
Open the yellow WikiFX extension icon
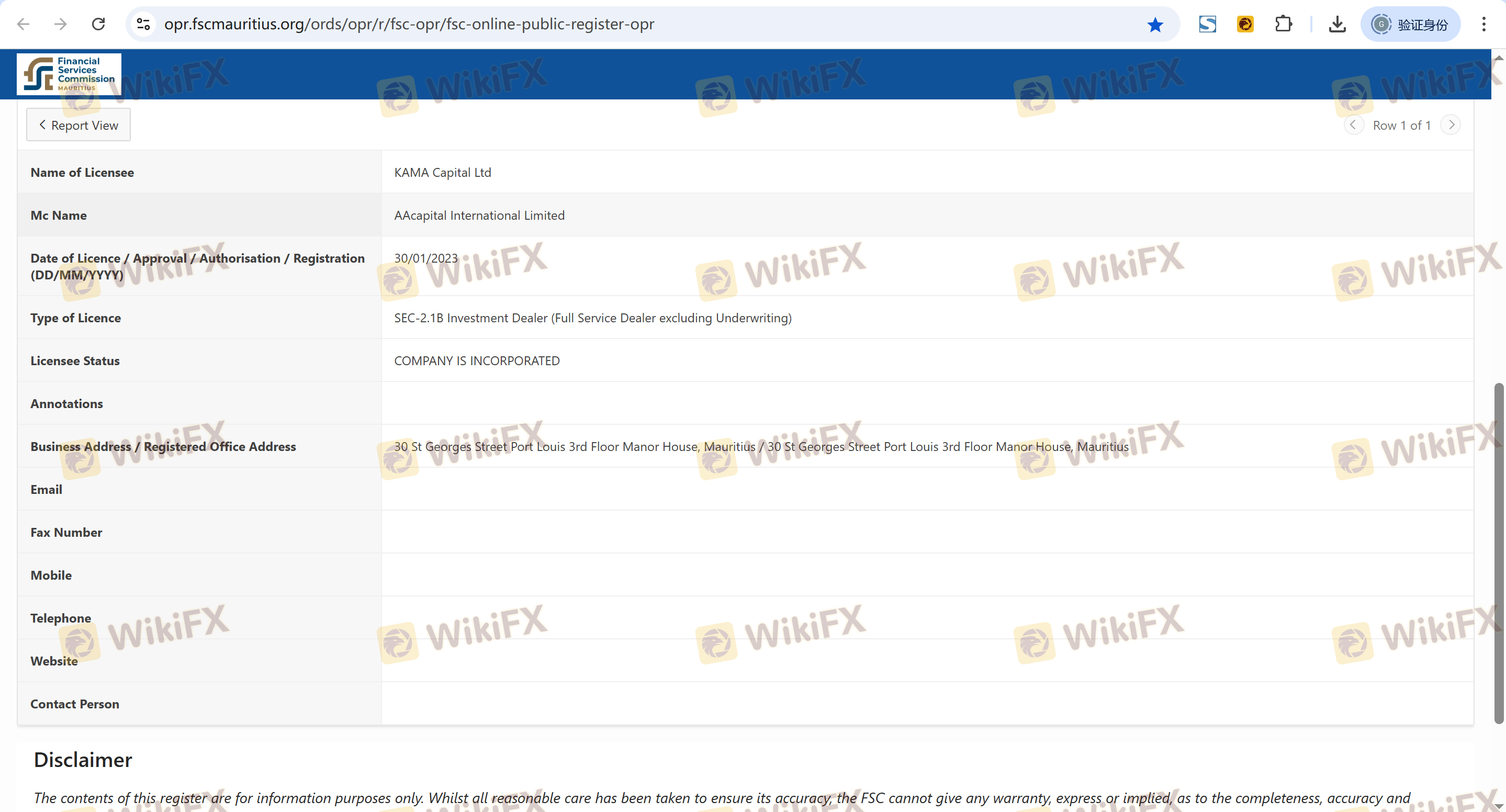pos(1245,24)
